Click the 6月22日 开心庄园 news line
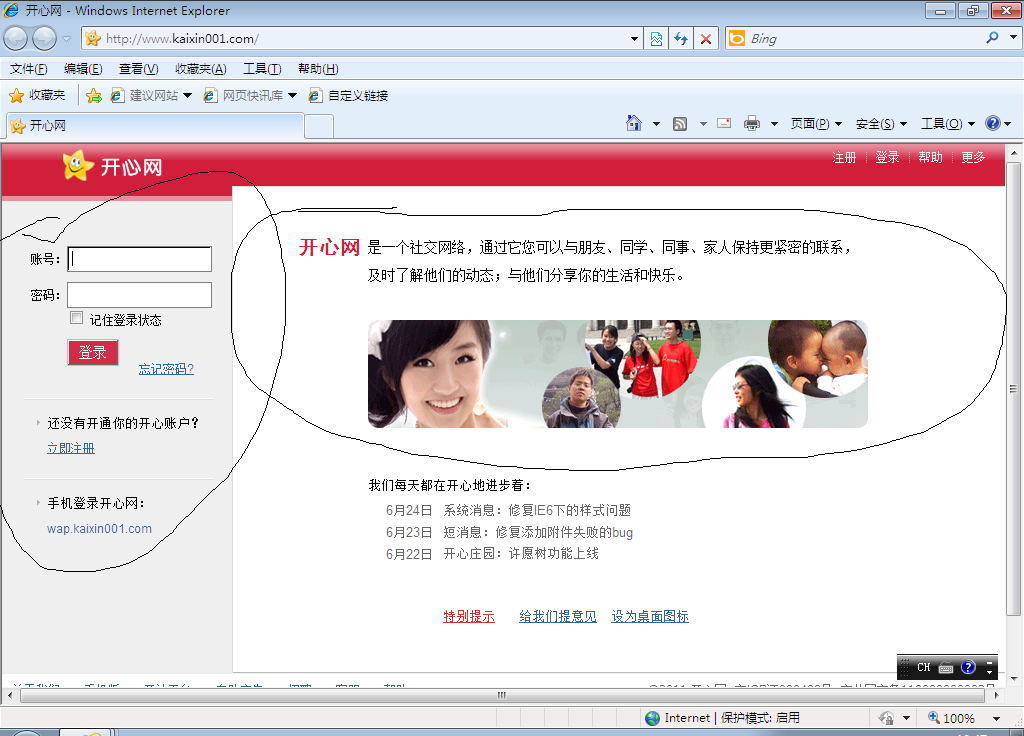 click(492, 554)
